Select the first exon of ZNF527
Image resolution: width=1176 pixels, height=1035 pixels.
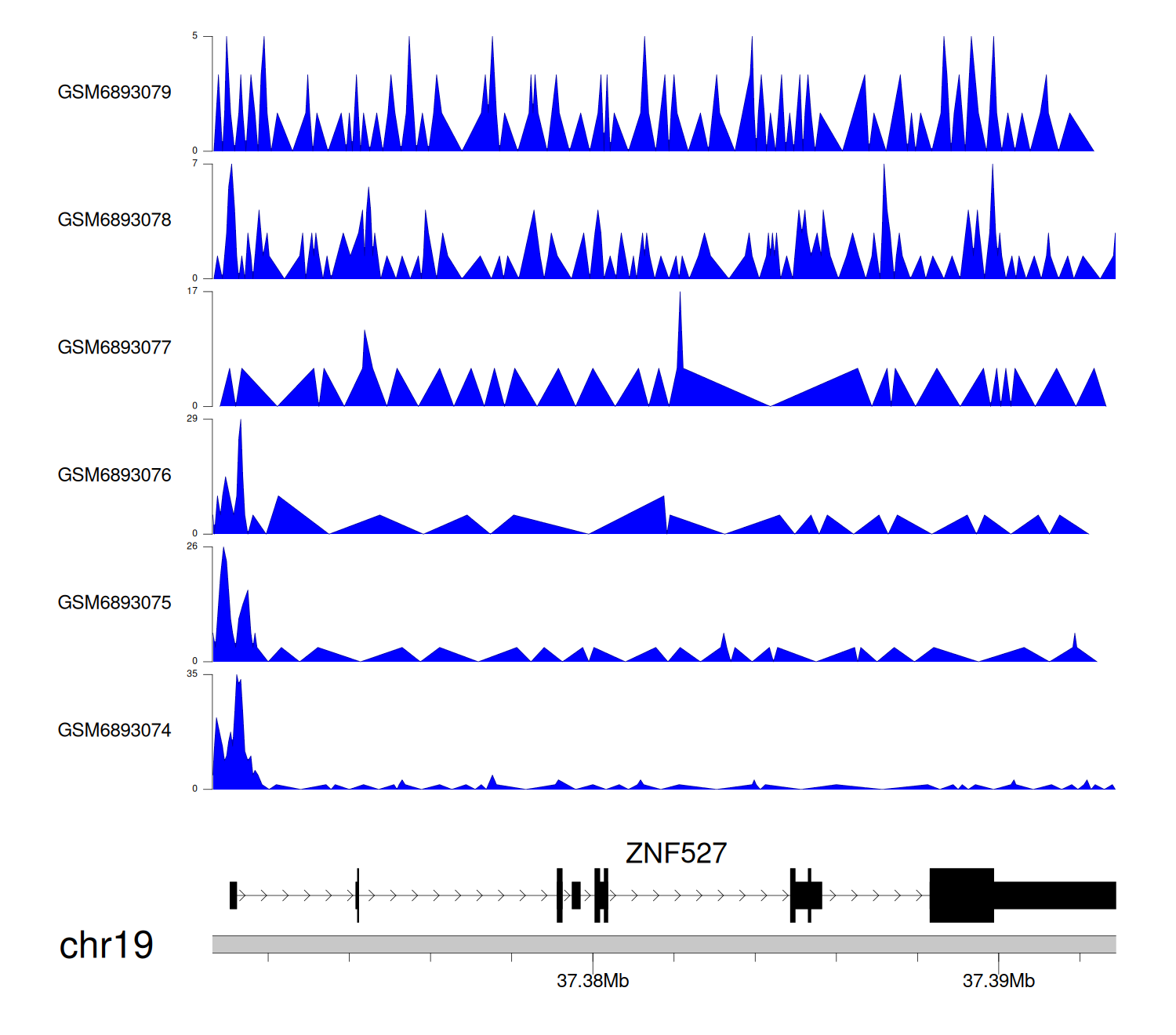[x=233, y=895]
